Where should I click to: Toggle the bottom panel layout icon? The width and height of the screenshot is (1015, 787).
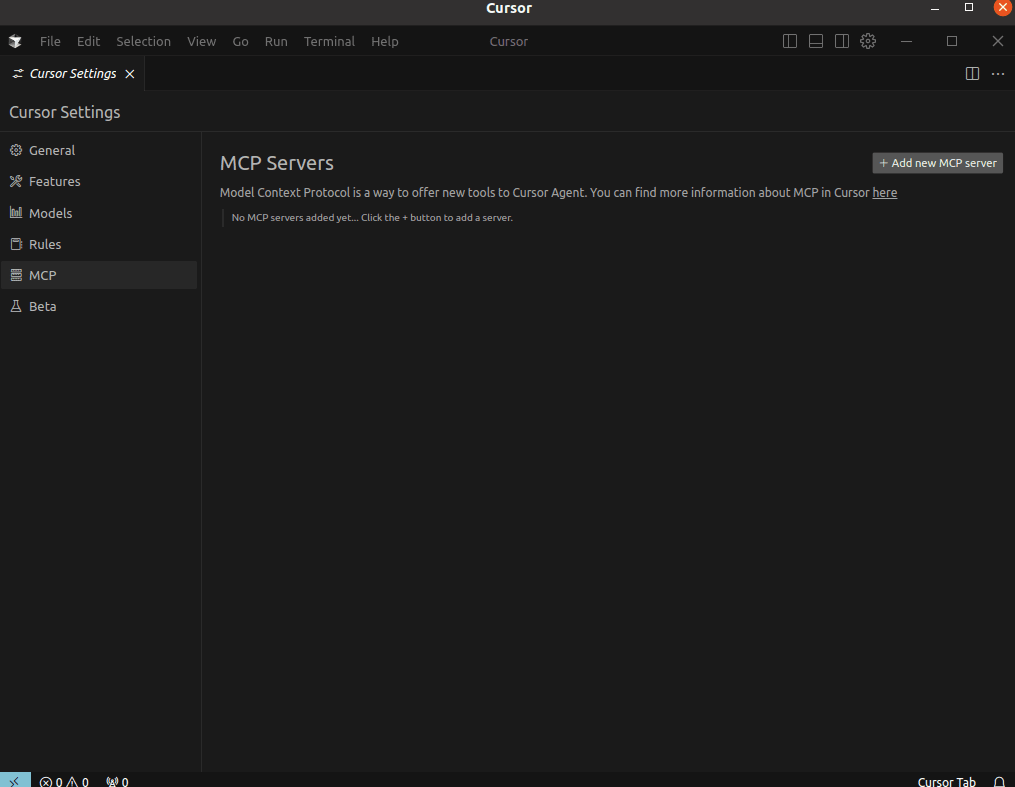[816, 41]
